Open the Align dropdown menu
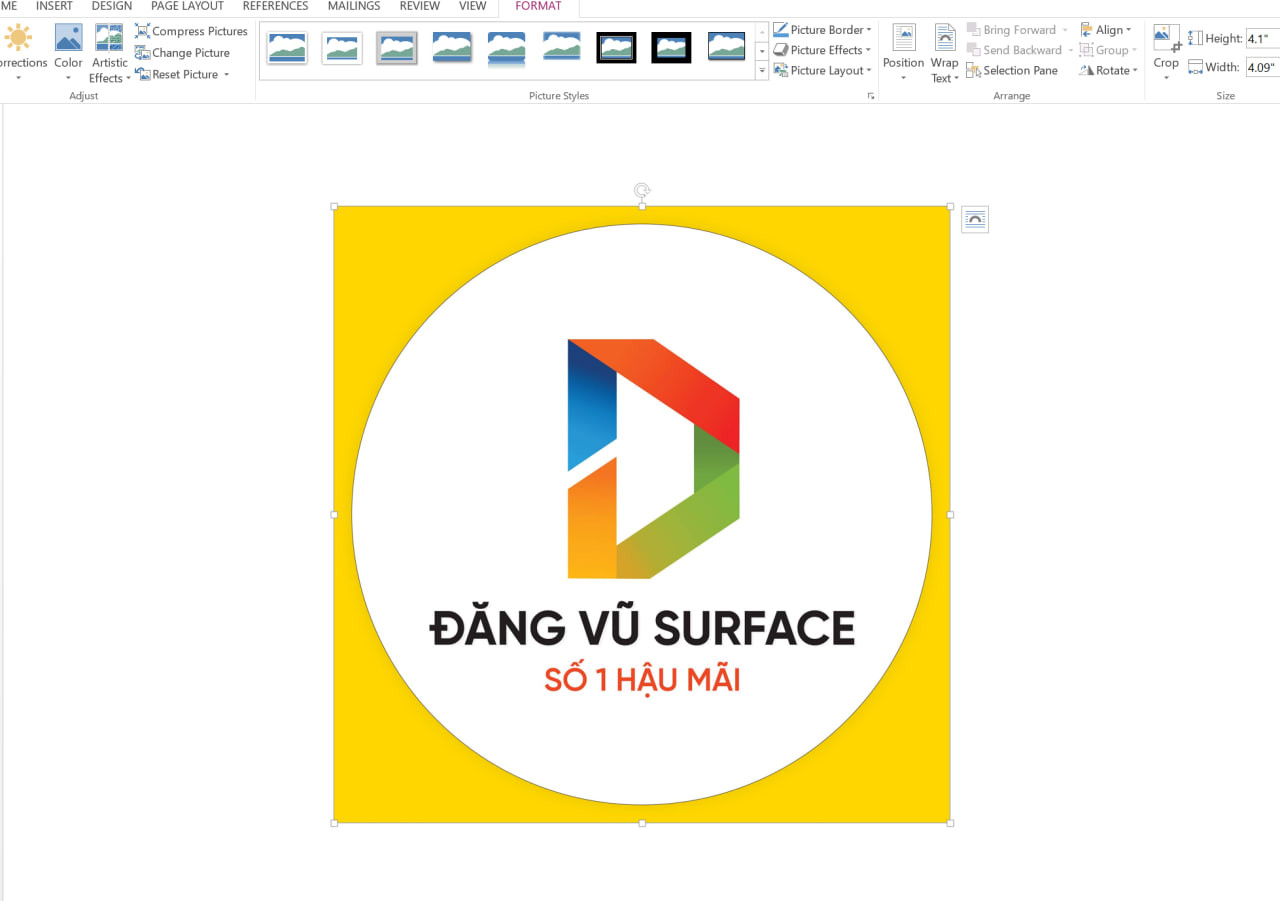1280x901 pixels. [1105, 29]
